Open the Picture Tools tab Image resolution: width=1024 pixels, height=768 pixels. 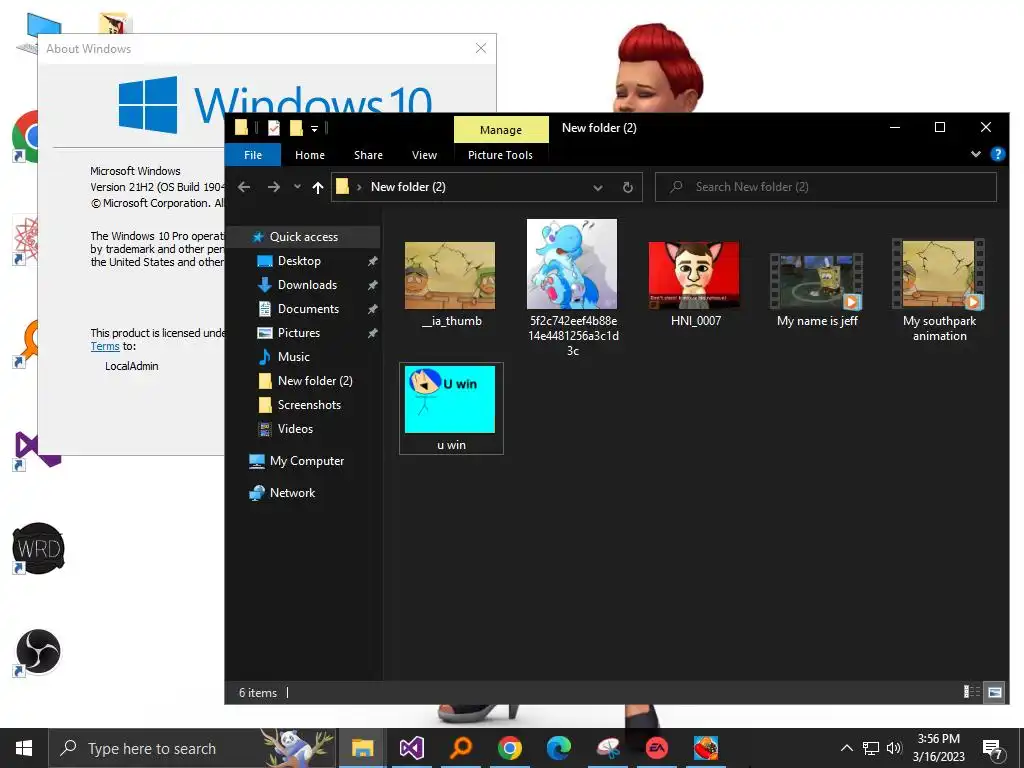point(500,155)
